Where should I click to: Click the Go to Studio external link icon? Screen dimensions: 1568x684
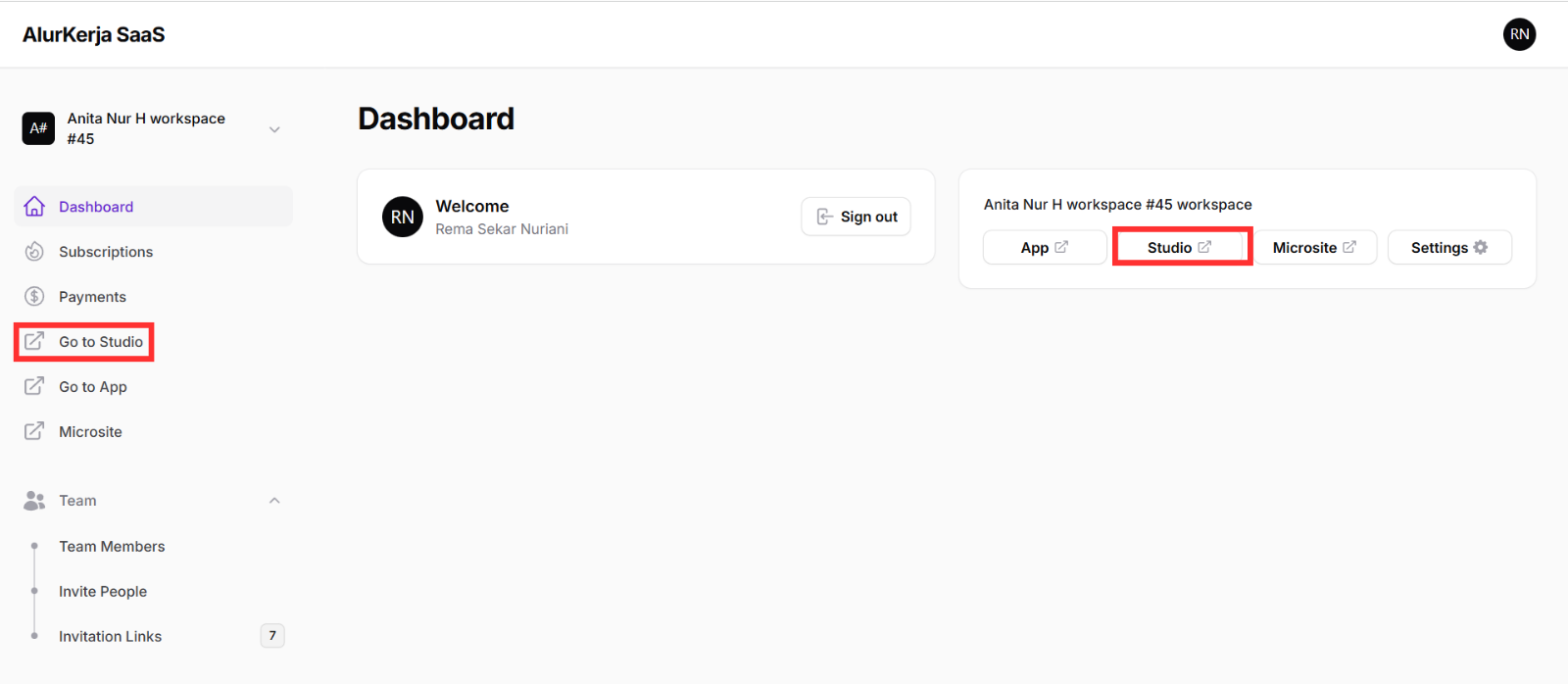click(34, 341)
